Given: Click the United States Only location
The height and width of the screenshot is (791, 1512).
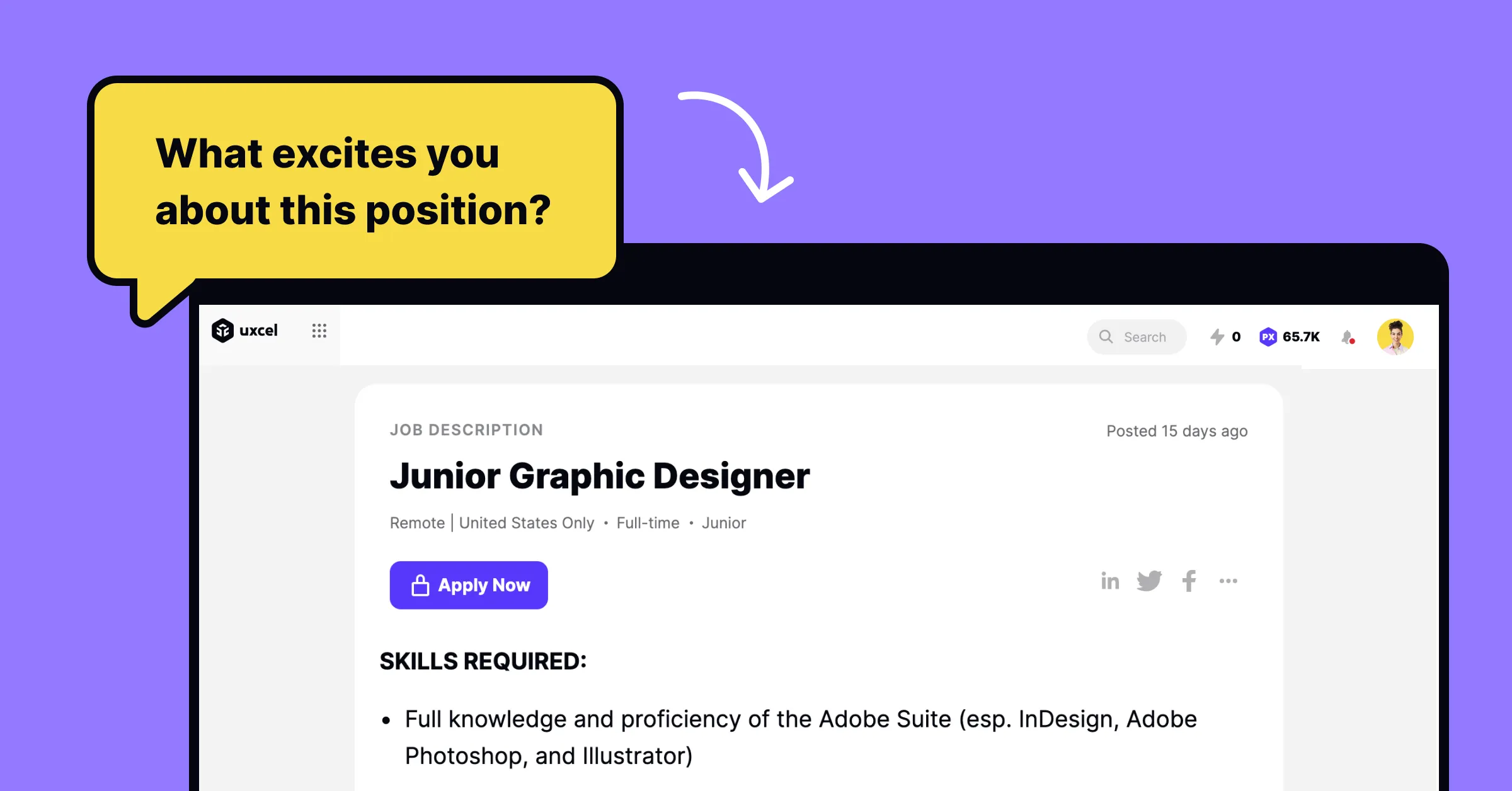Looking at the screenshot, I should point(526,523).
